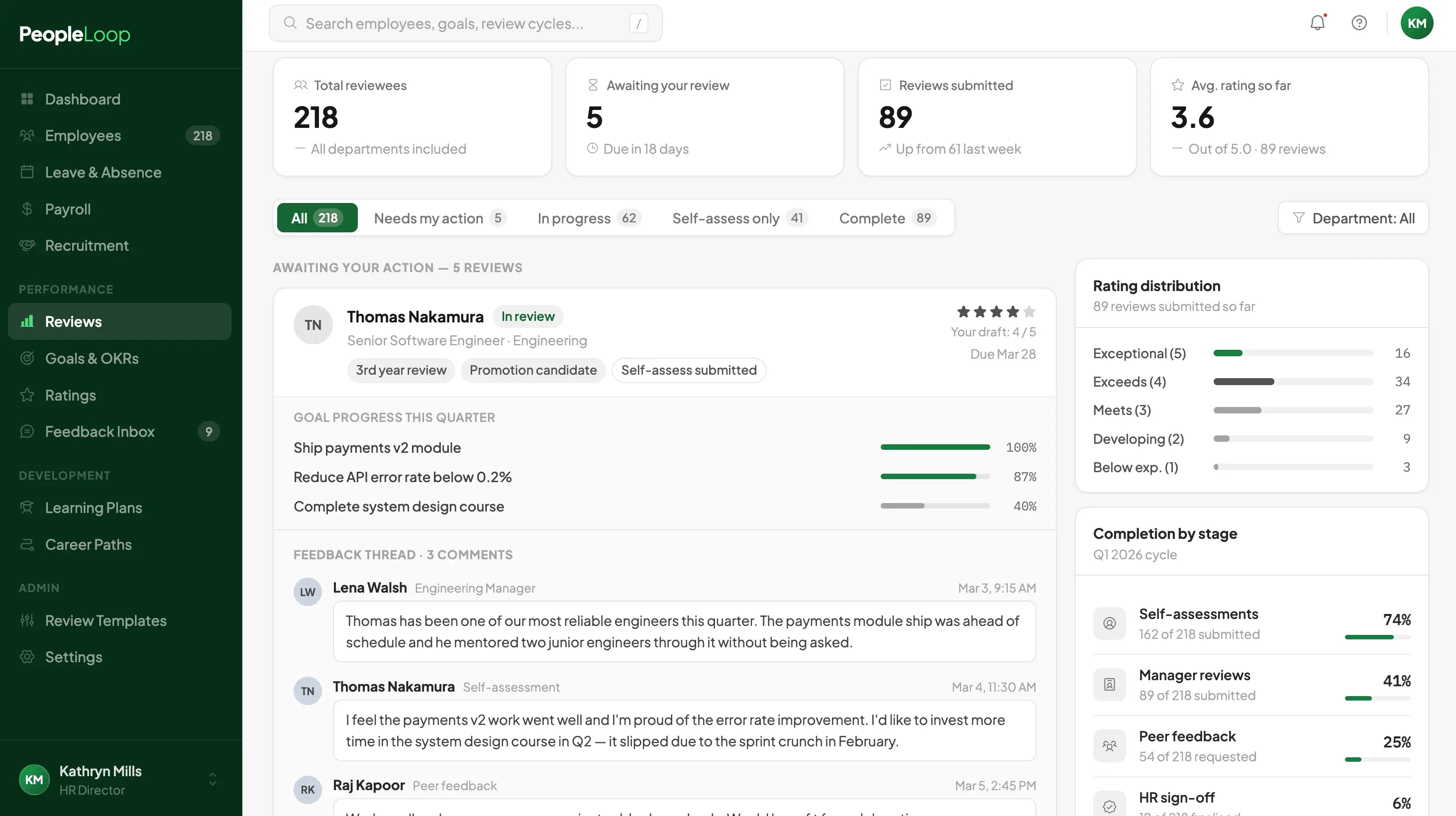Click the Review Templates sliders icon
This screenshot has height=816, width=1456.
[x=27, y=620]
